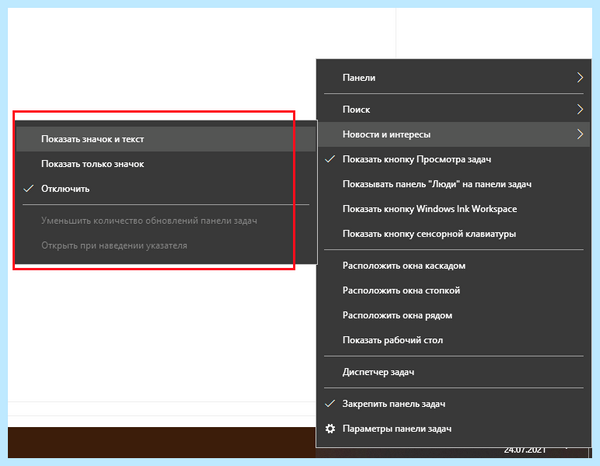Enable Показать кнопку сенсорной клавиатуры

tap(454, 234)
